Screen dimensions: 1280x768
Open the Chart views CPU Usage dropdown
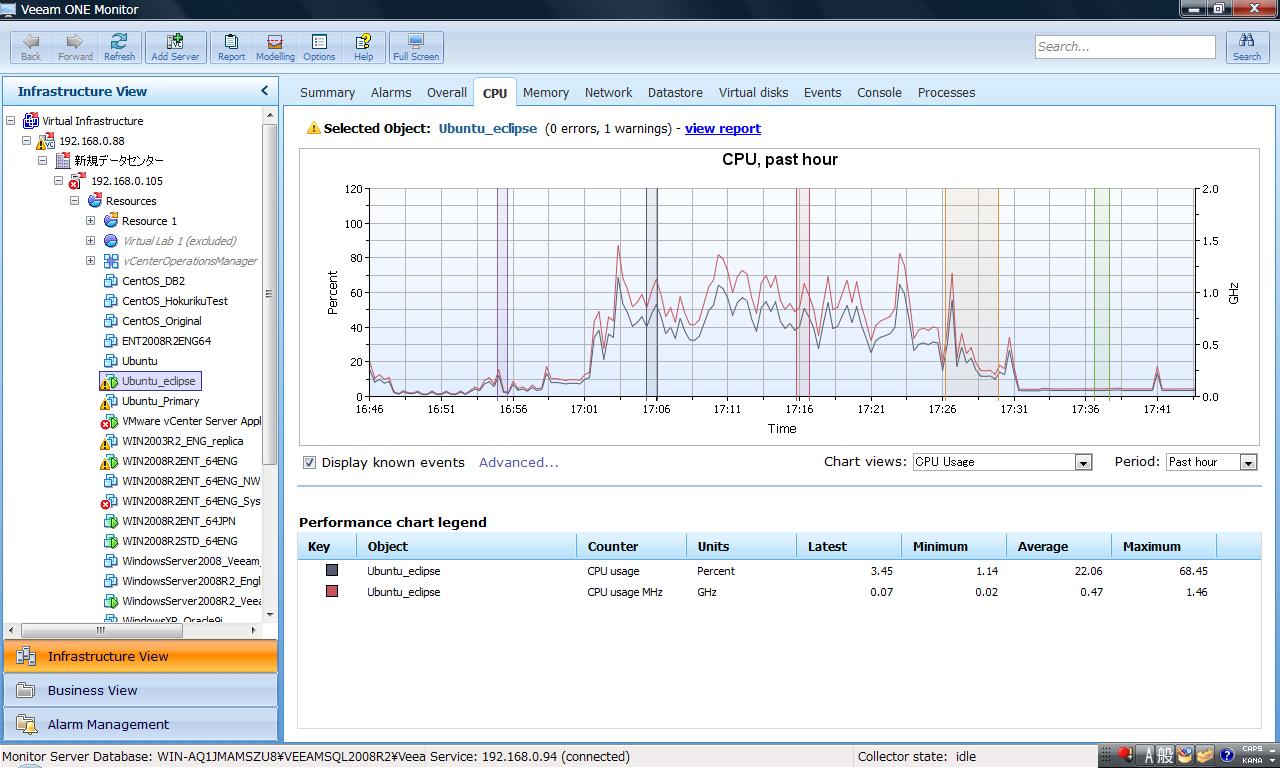tap(1082, 462)
